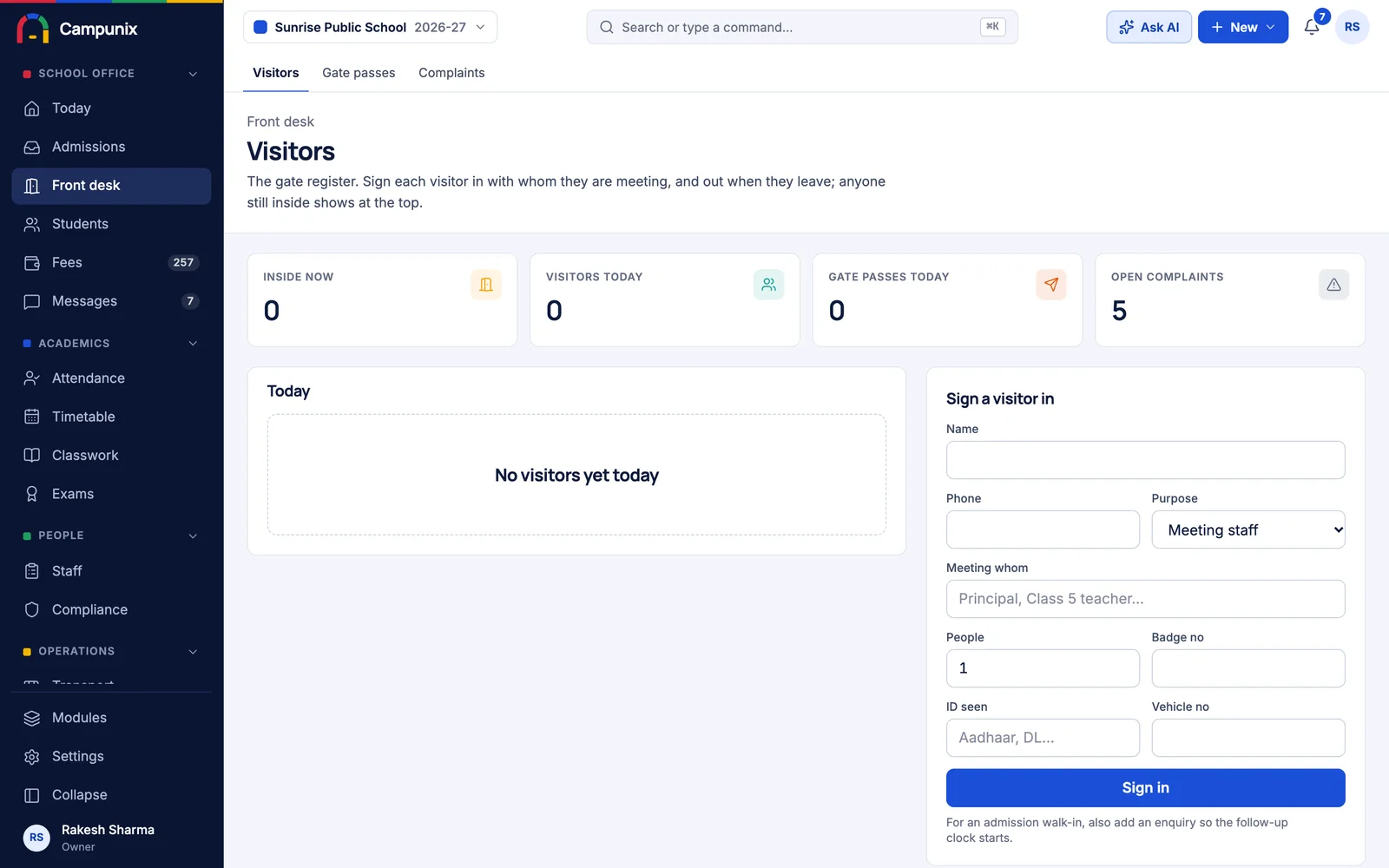Collapse the School Office section
Image resolution: width=1389 pixels, height=868 pixels.
pos(193,74)
